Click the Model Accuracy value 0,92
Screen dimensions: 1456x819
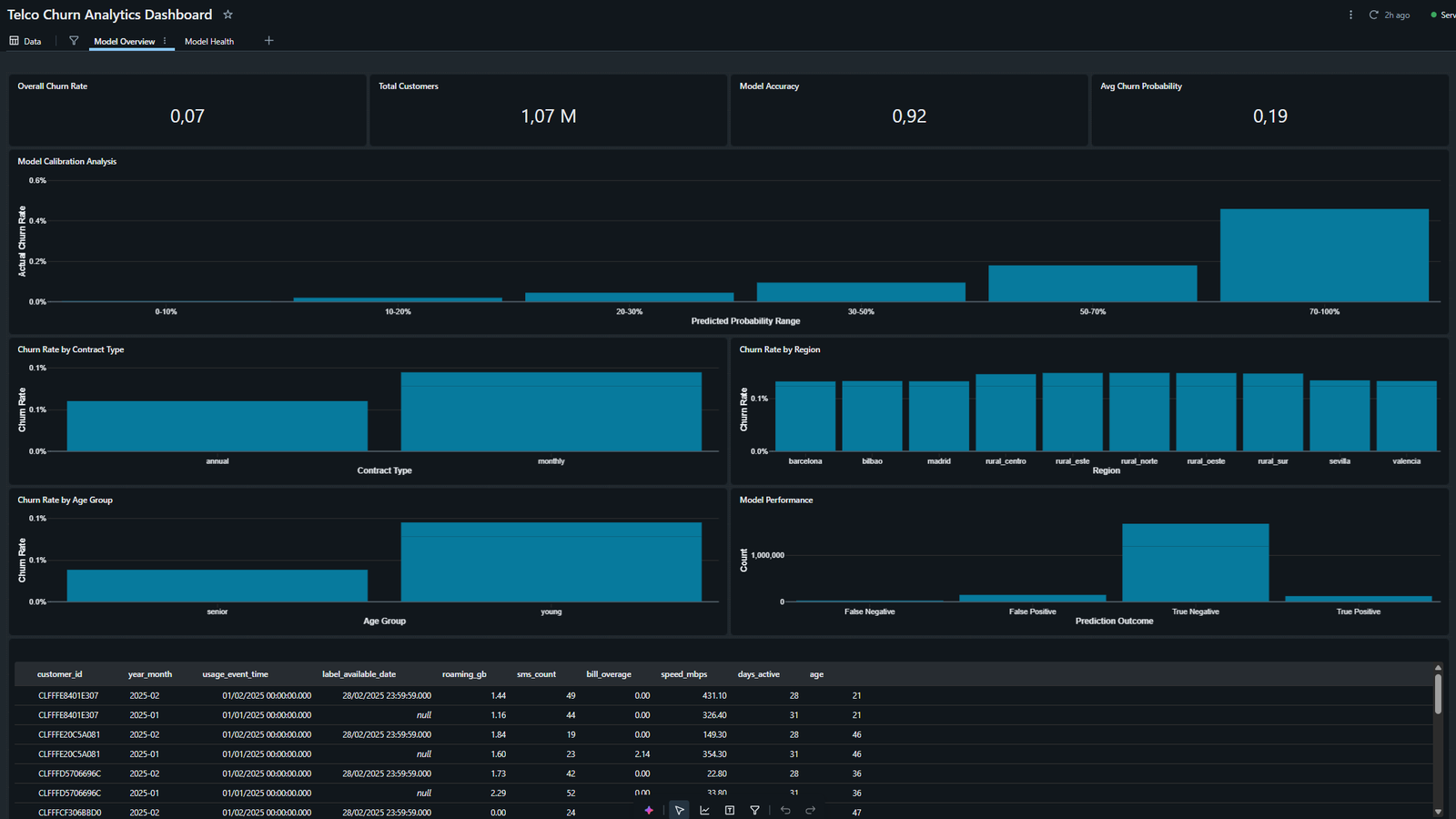click(x=909, y=116)
